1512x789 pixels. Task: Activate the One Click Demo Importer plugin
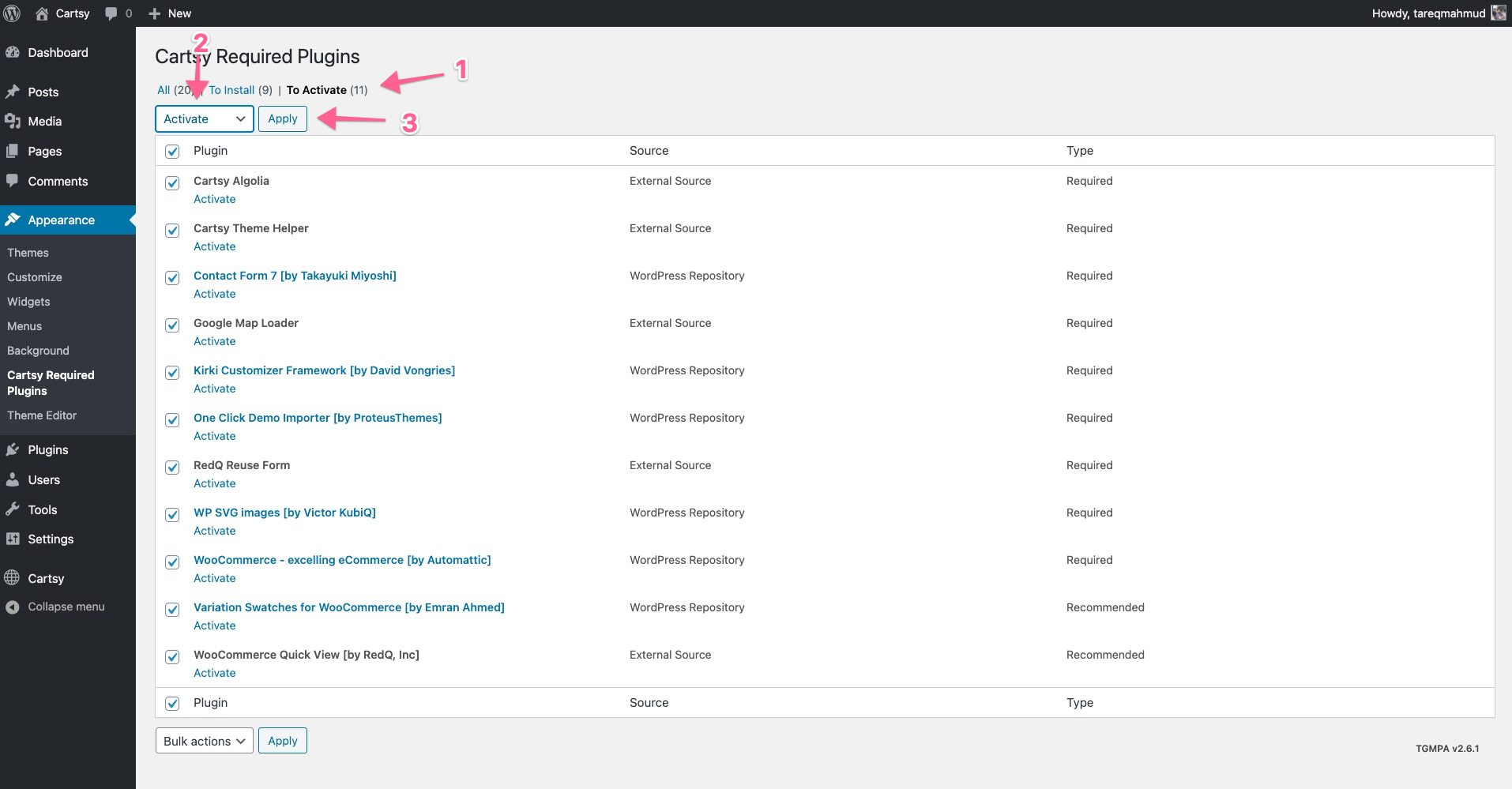click(215, 436)
